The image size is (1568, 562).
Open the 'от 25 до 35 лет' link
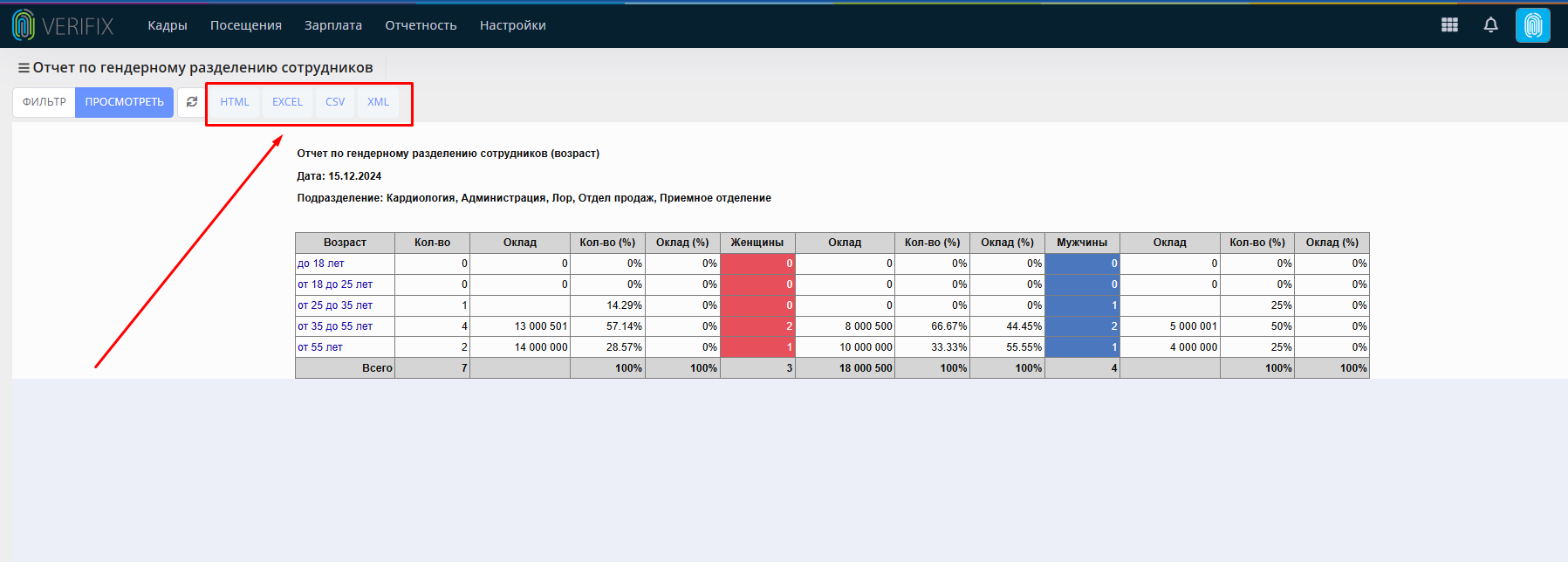coord(335,305)
